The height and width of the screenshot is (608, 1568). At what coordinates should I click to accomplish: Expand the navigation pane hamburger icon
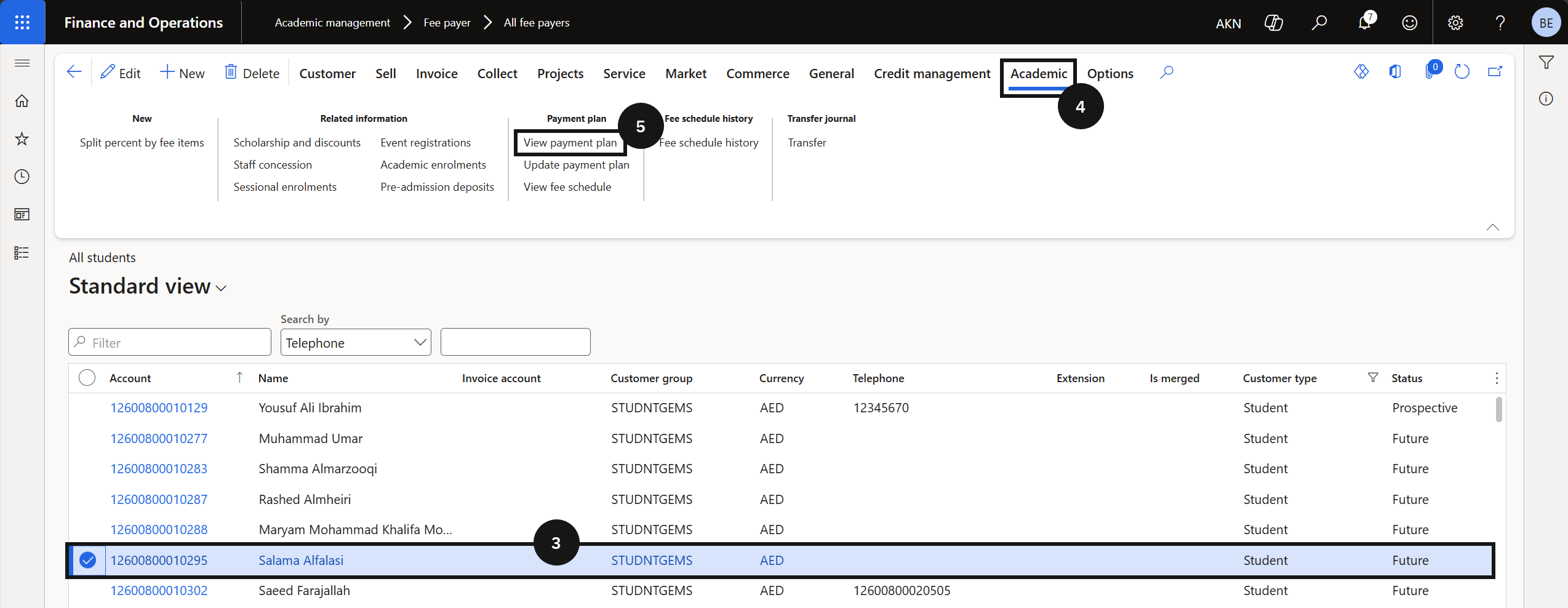coord(22,63)
